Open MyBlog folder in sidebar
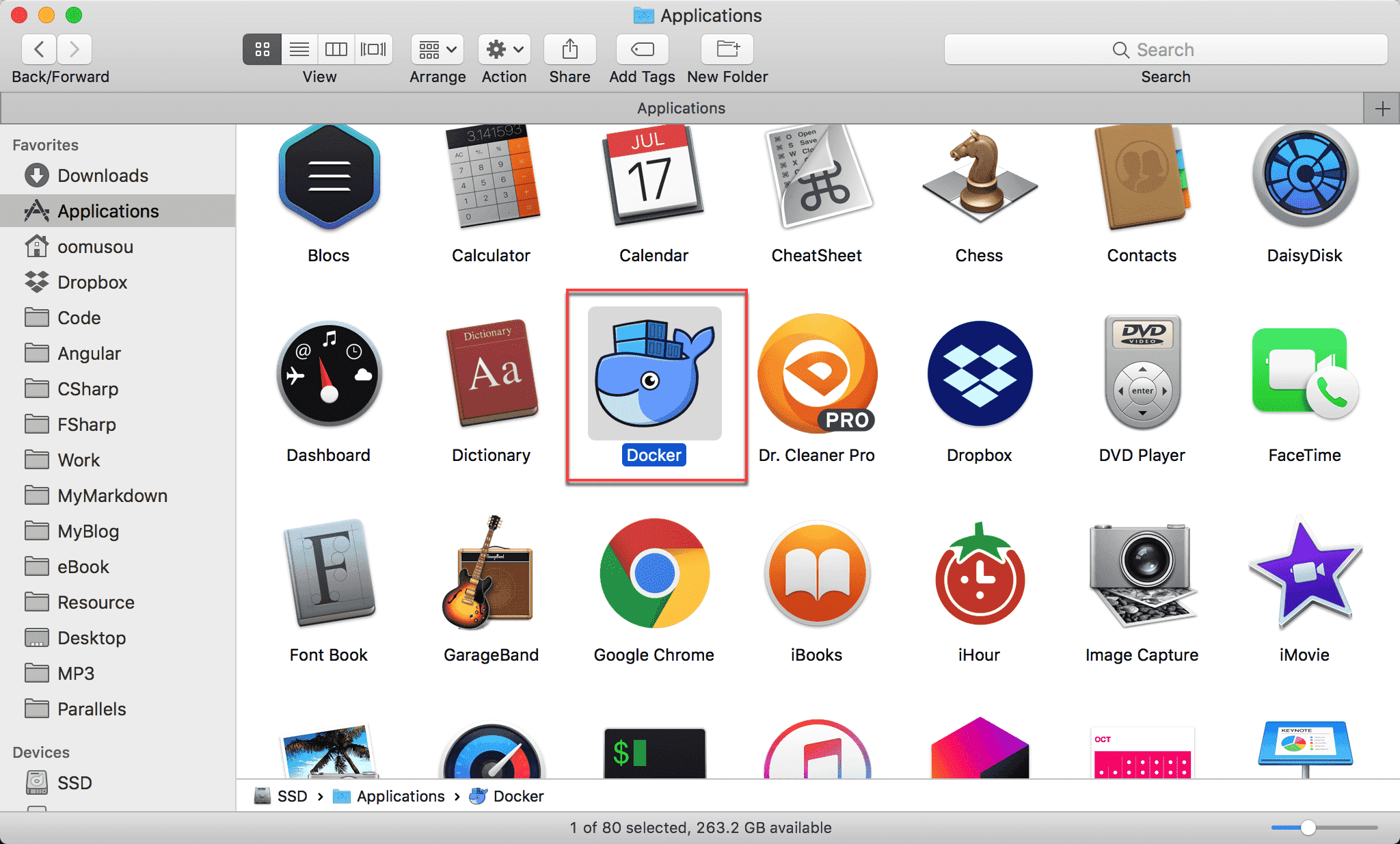Image resolution: width=1400 pixels, height=844 pixels. [118, 531]
